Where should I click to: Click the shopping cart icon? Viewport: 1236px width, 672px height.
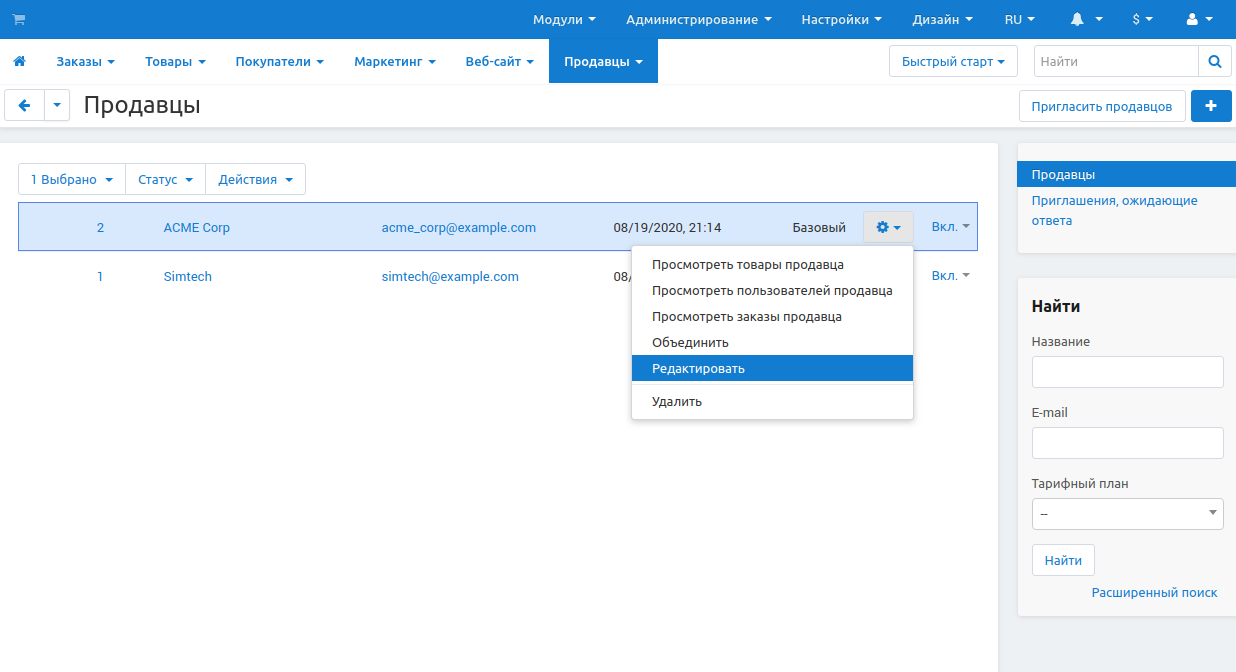coord(19,20)
